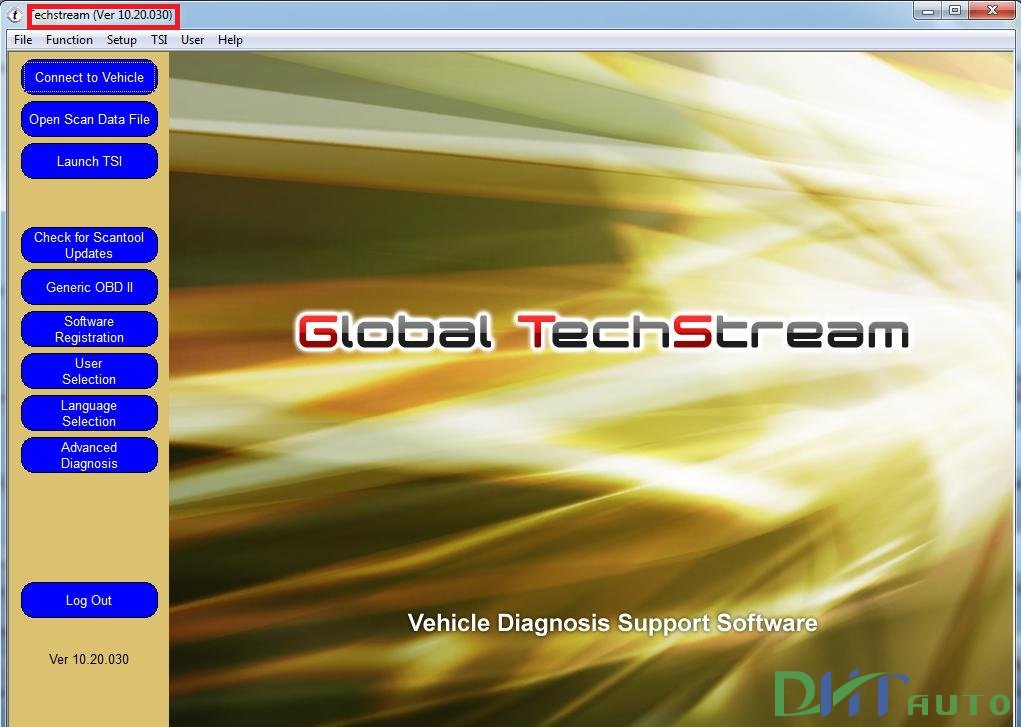Open the Help menu

point(231,40)
